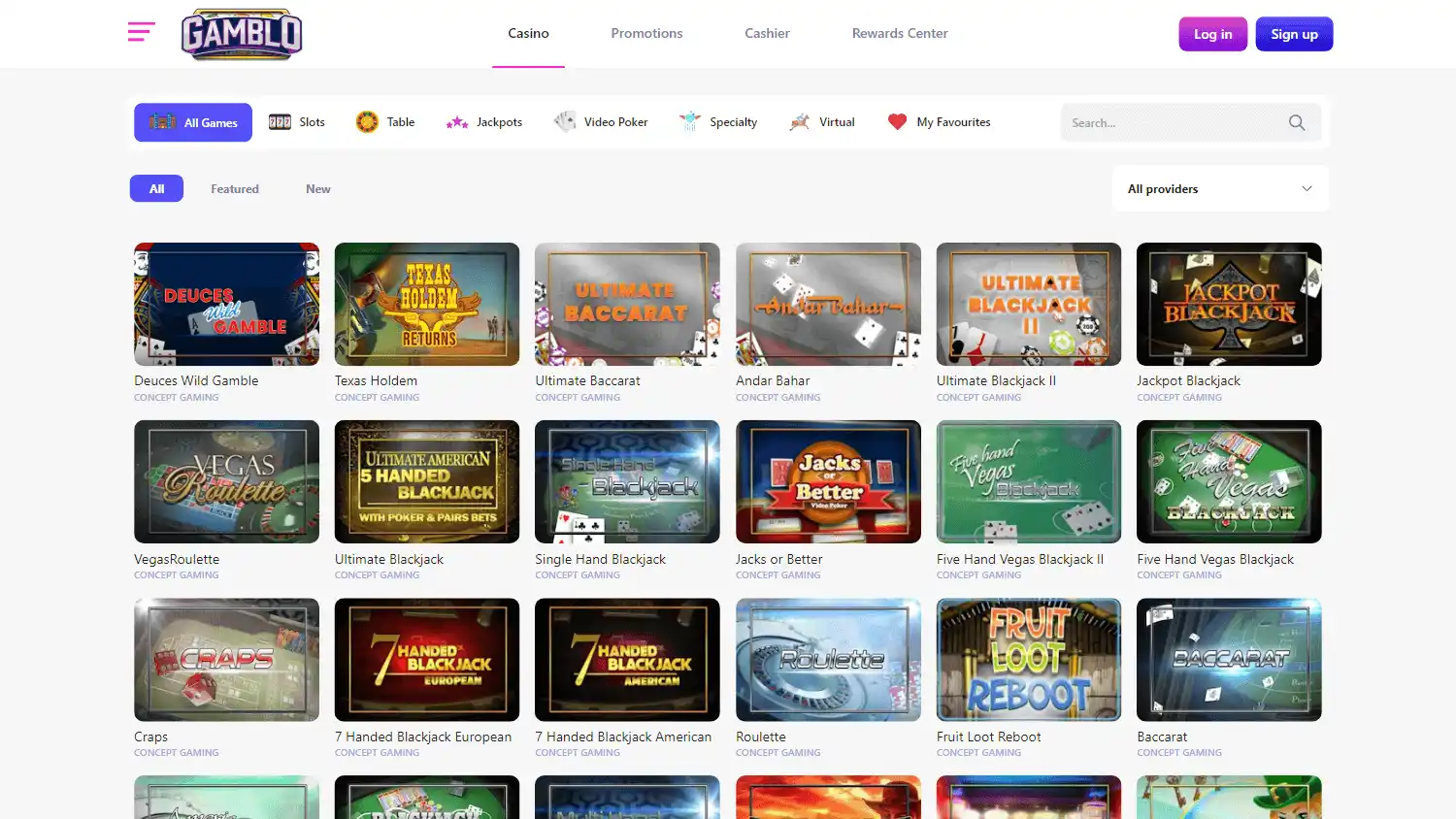The height and width of the screenshot is (819, 1456).
Task: Click the Jackpot Blackjack title text
Action: pos(1188,380)
